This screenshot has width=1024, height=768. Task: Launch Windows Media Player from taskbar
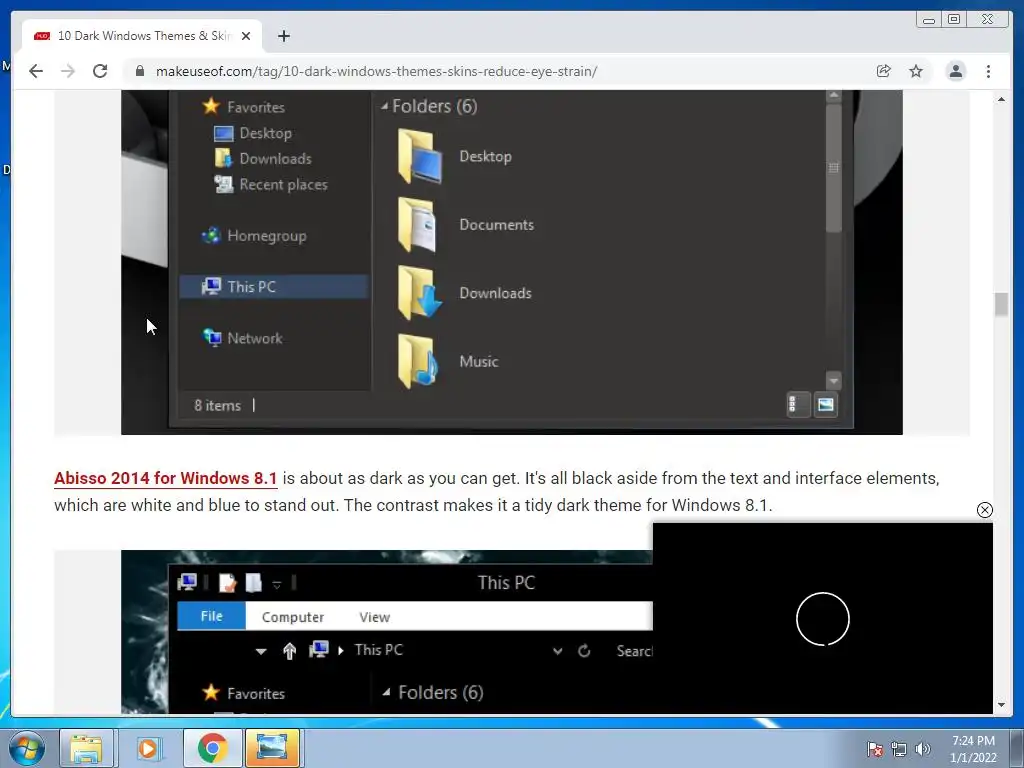[x=148, y=748]
